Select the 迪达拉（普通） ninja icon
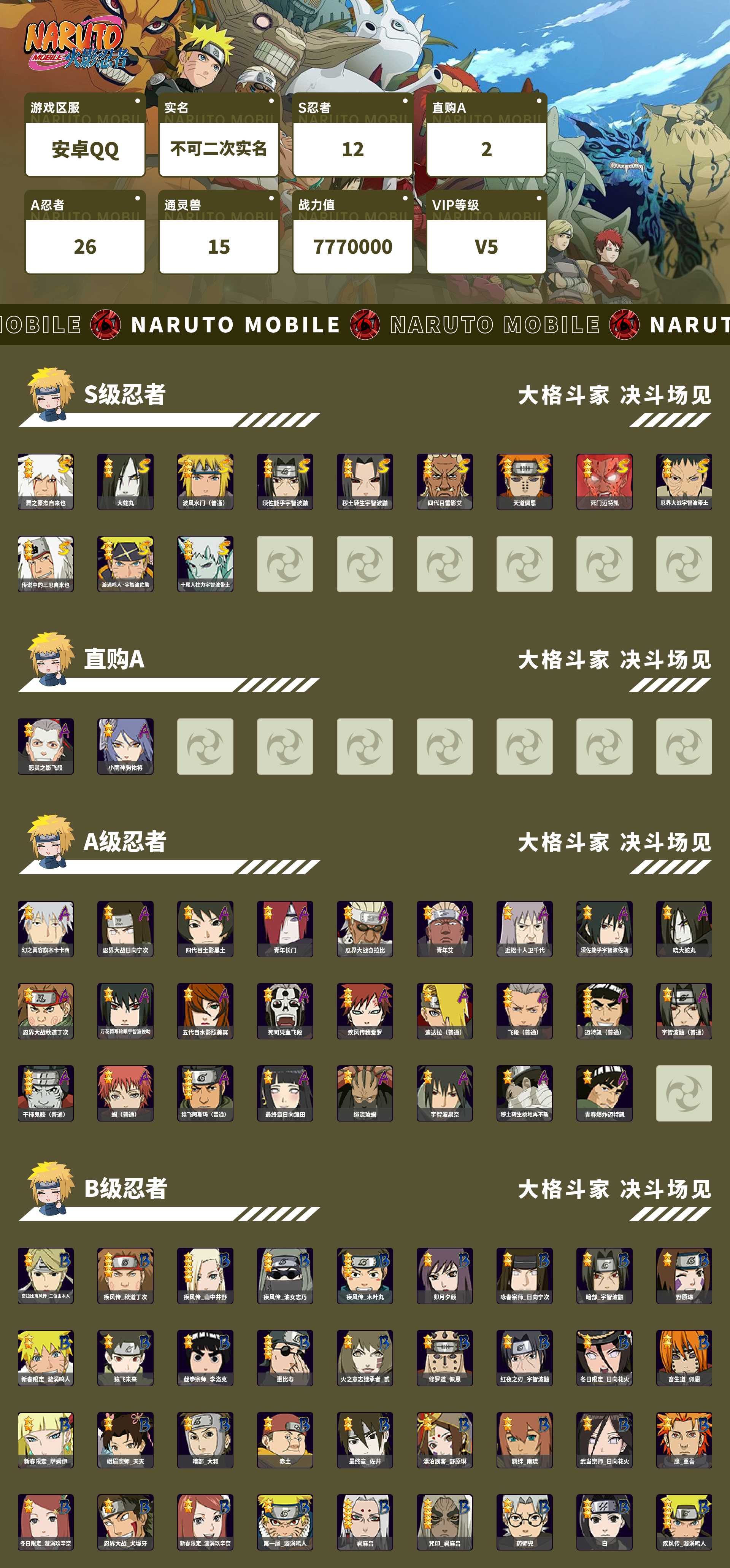 click(x=445, y=1011)
